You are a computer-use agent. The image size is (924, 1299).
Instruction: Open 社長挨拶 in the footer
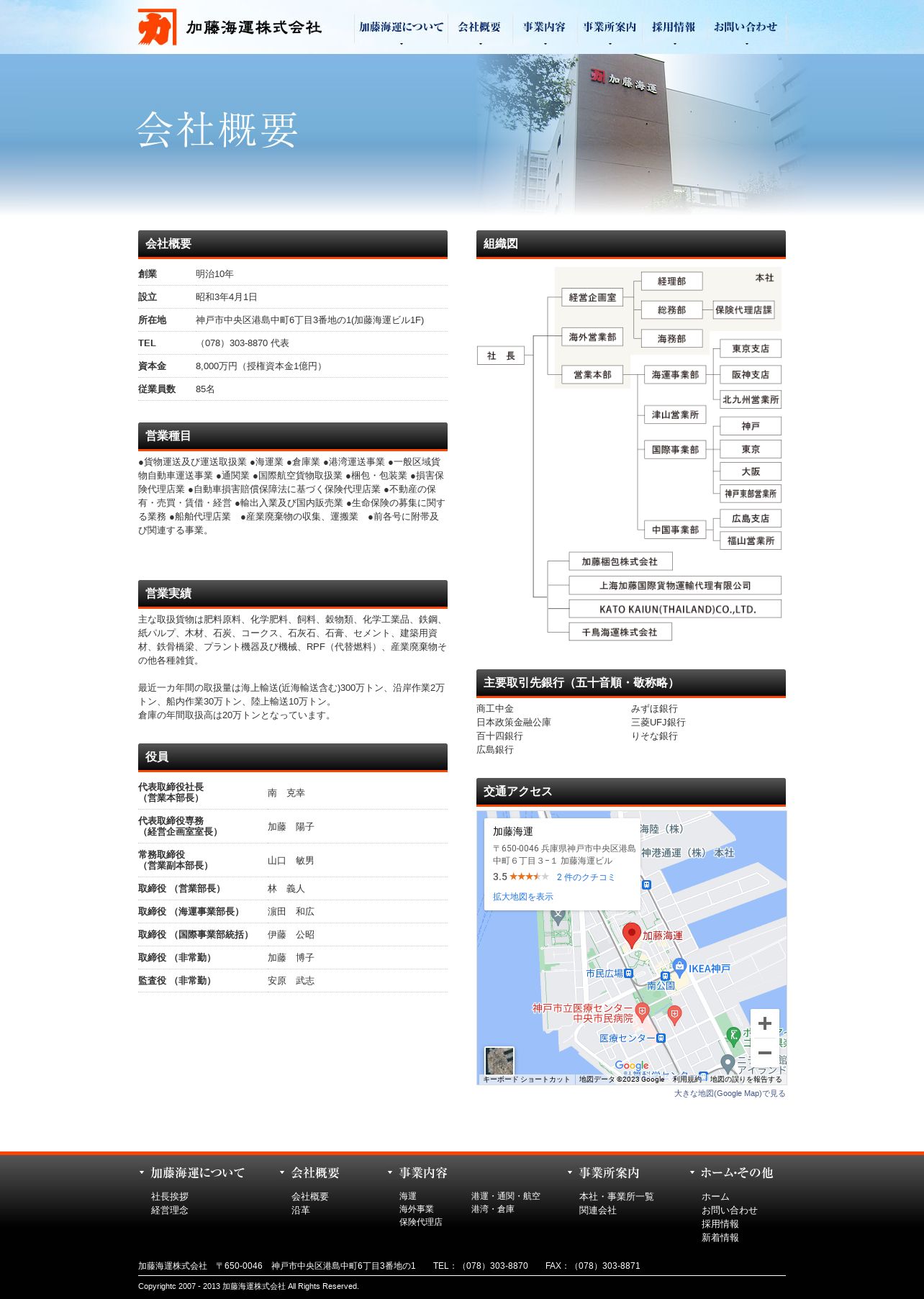[x=170, y=1197]
